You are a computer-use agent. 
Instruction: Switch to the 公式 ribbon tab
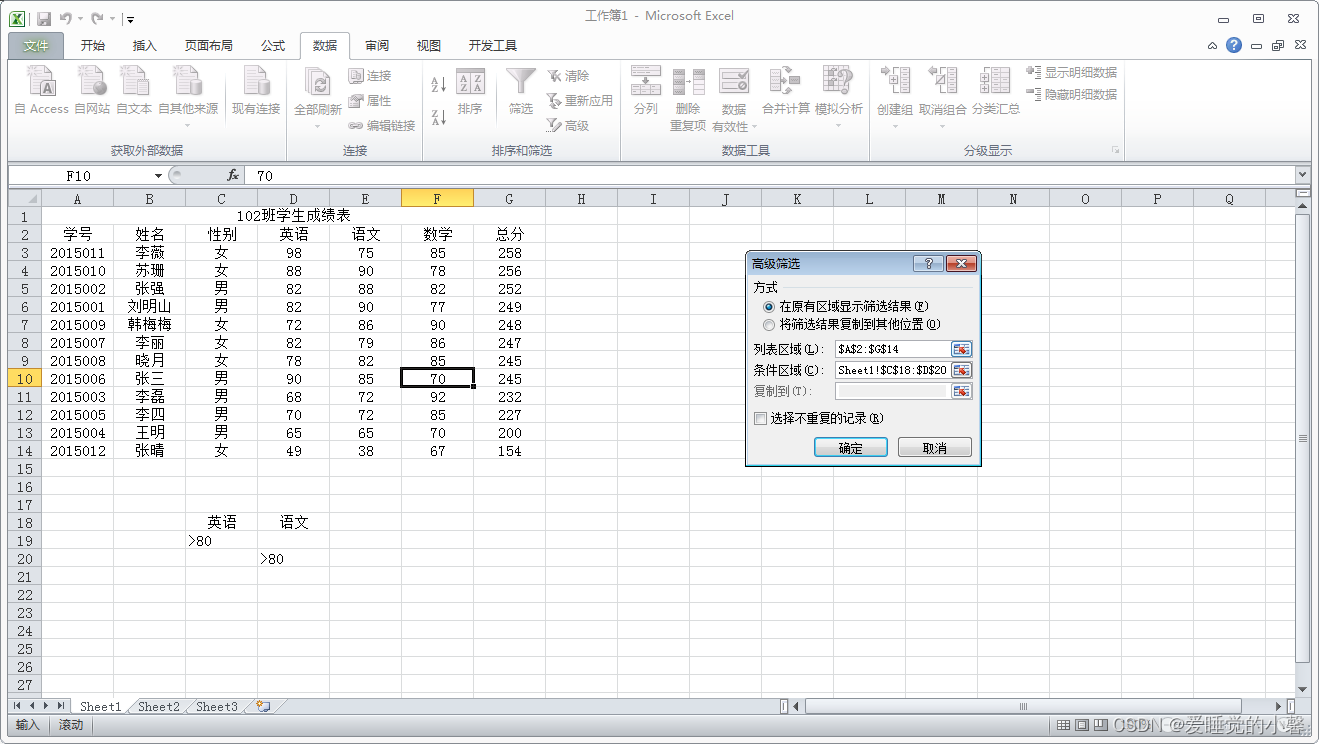273,46
